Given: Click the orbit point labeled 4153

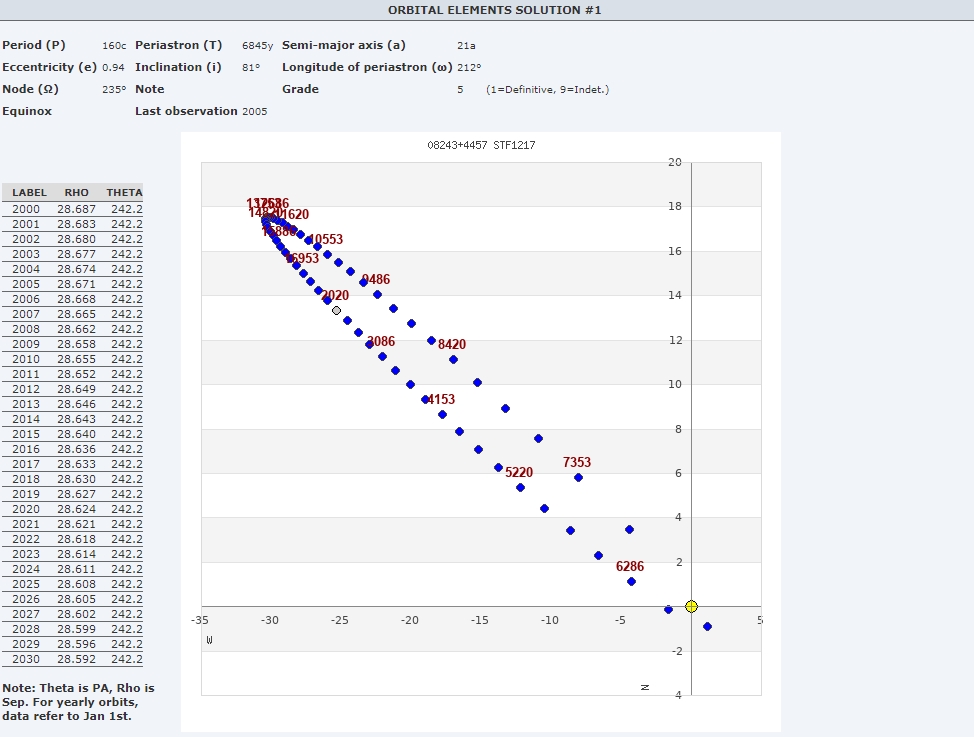Looking at the screenshot, I should [x=426, y=399].
